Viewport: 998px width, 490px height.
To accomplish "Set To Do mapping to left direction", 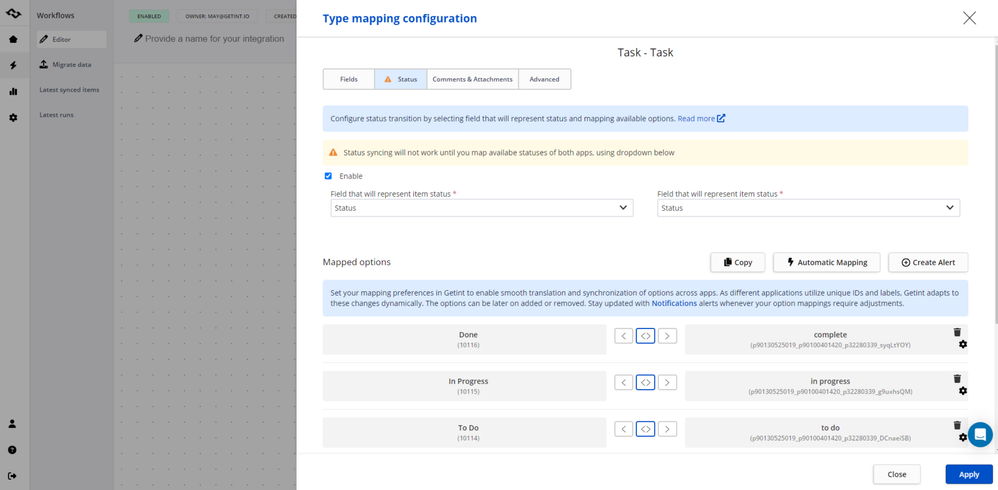I will pos(623,429).
